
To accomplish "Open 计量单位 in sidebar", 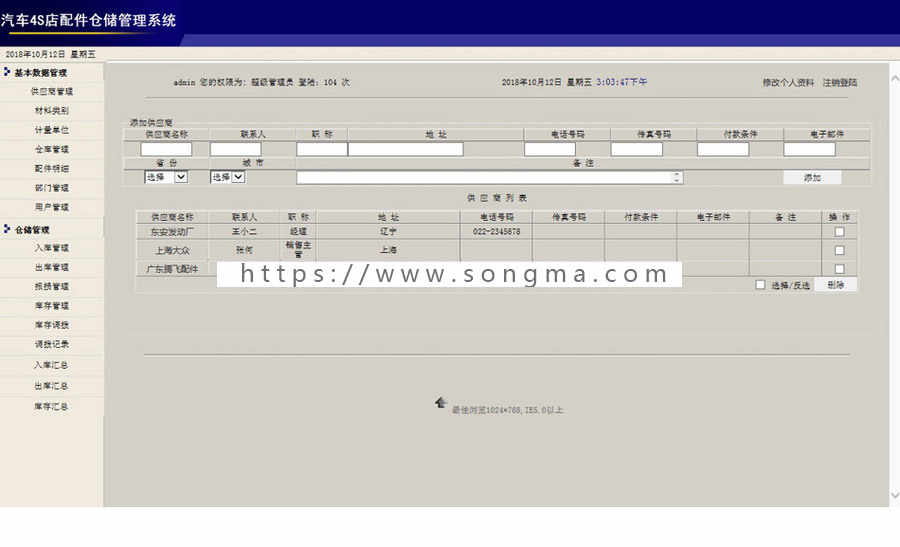I will [52, 130].
